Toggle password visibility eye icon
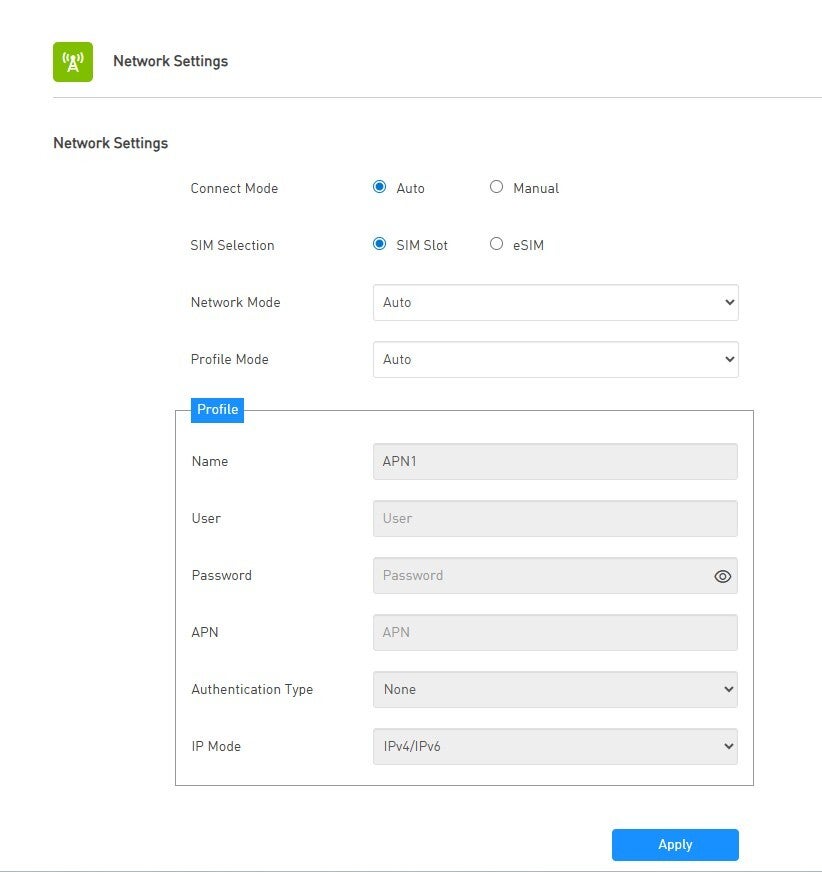Image resolution: width=822 pixels, height=872 pixels. pyautogui.click(x=722, y=576)
